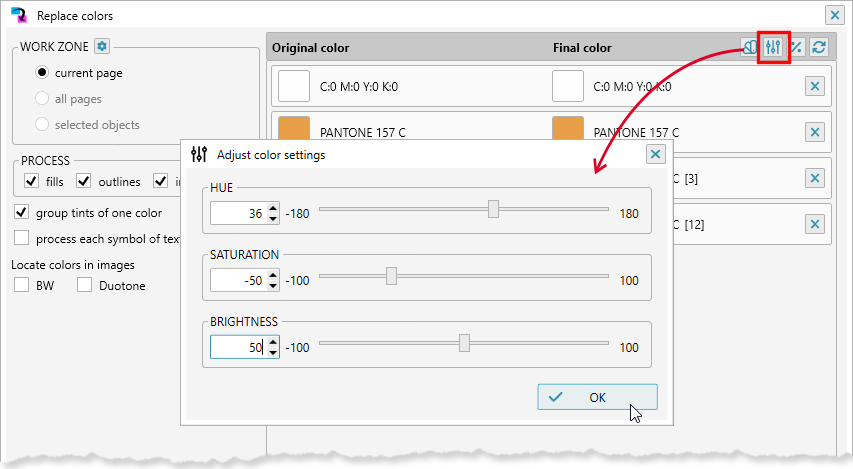
Task: Click final color text PANTONE 157 C
Action: point(636,133)
